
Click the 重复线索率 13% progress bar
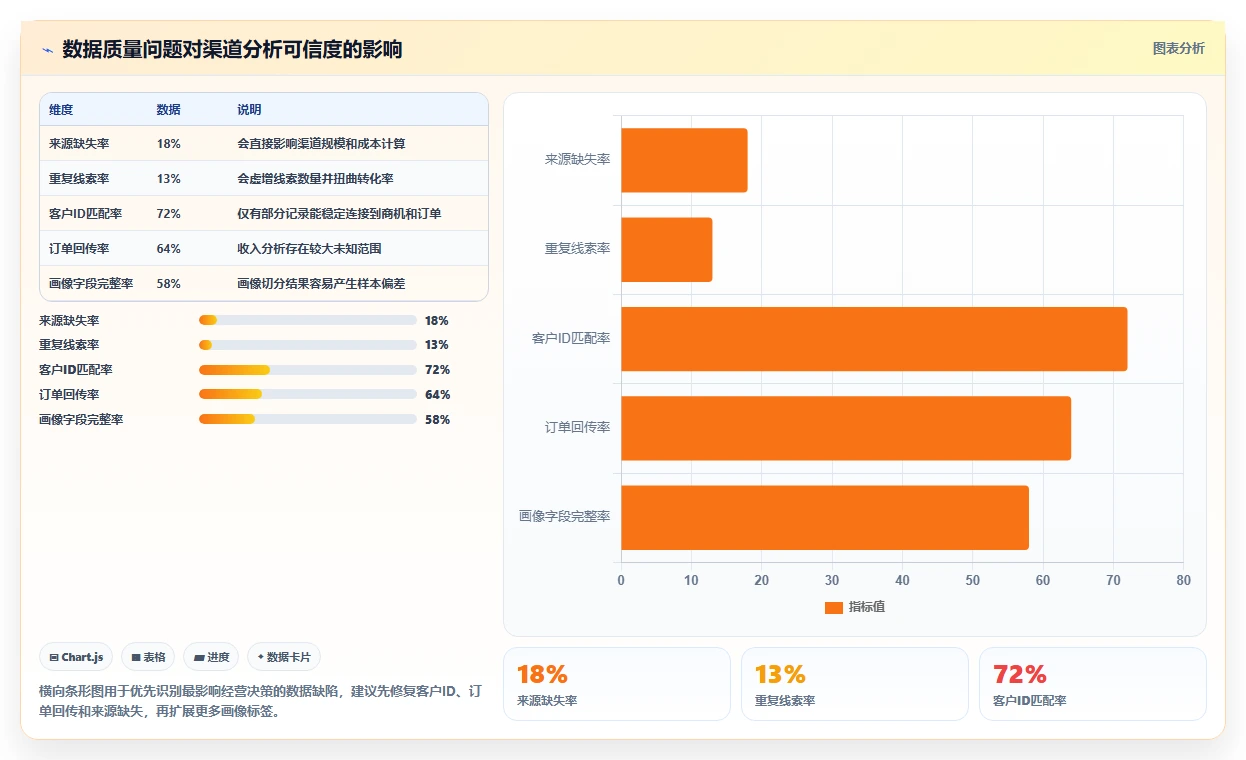pyautogui.click(x=308, y=345)
